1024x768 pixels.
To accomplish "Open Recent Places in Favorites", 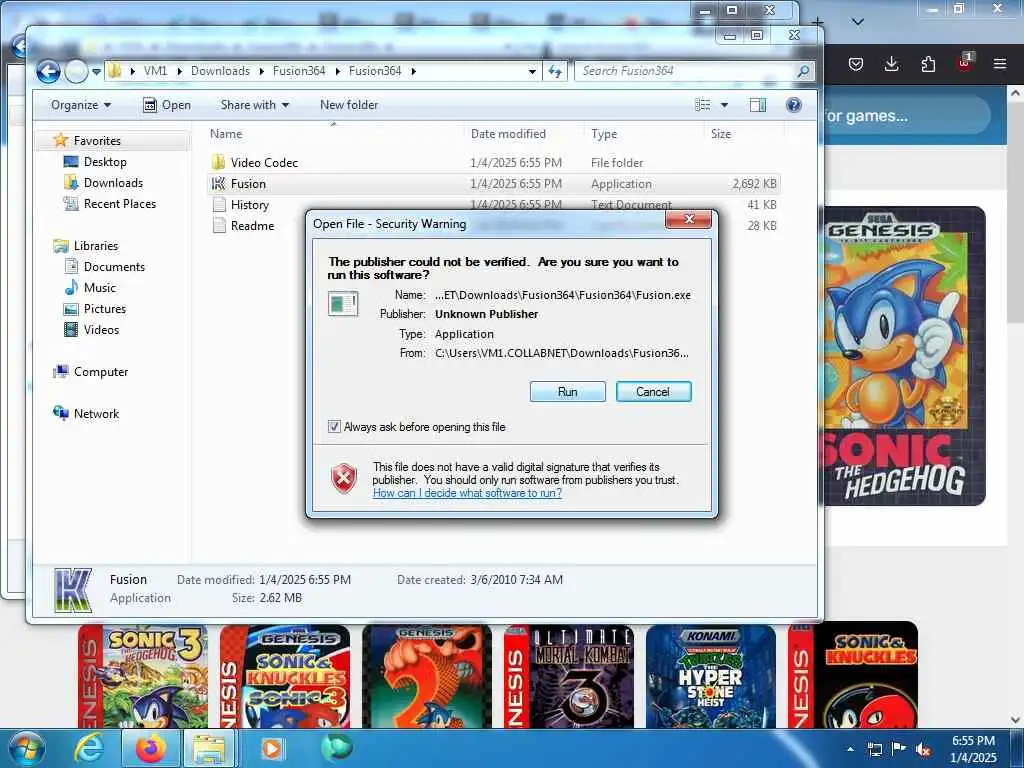I will click(120, 203).
